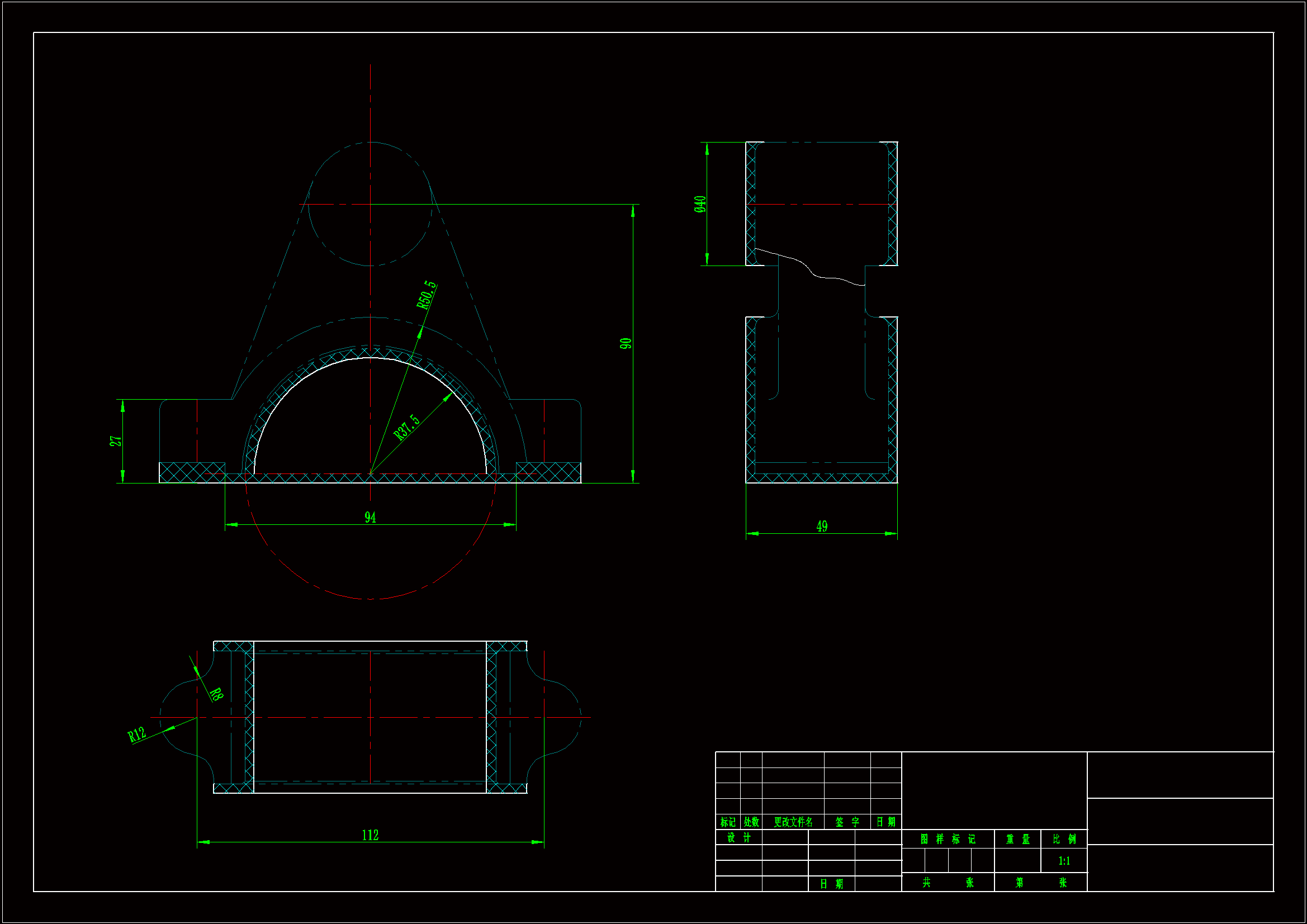The width and height of the screenshot is (1307, 924).
Task: Click the 处数 column header cell
Action: (751, 822)
